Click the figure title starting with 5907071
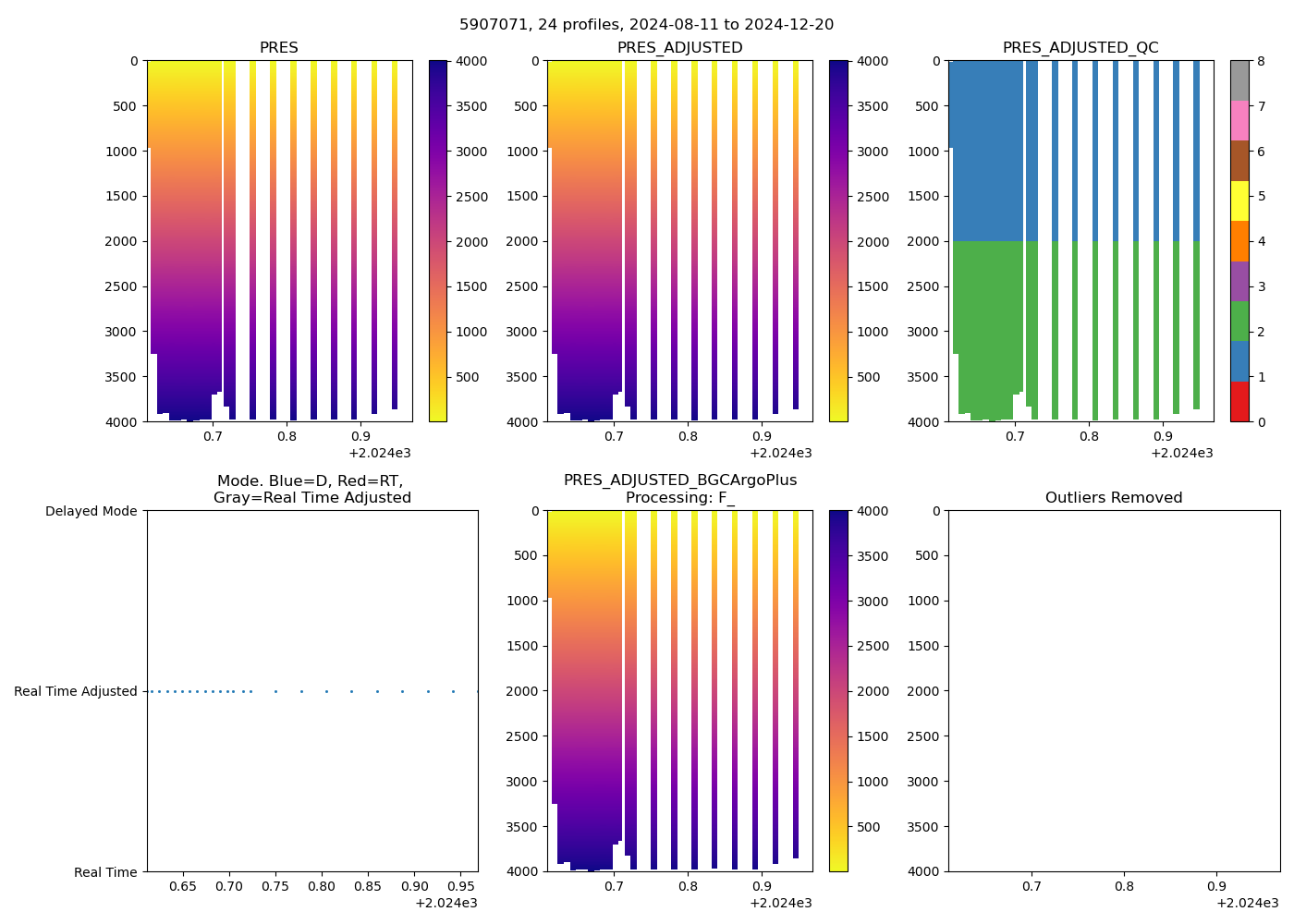The height and width of the screenshot is (924, 1294). 646,25
